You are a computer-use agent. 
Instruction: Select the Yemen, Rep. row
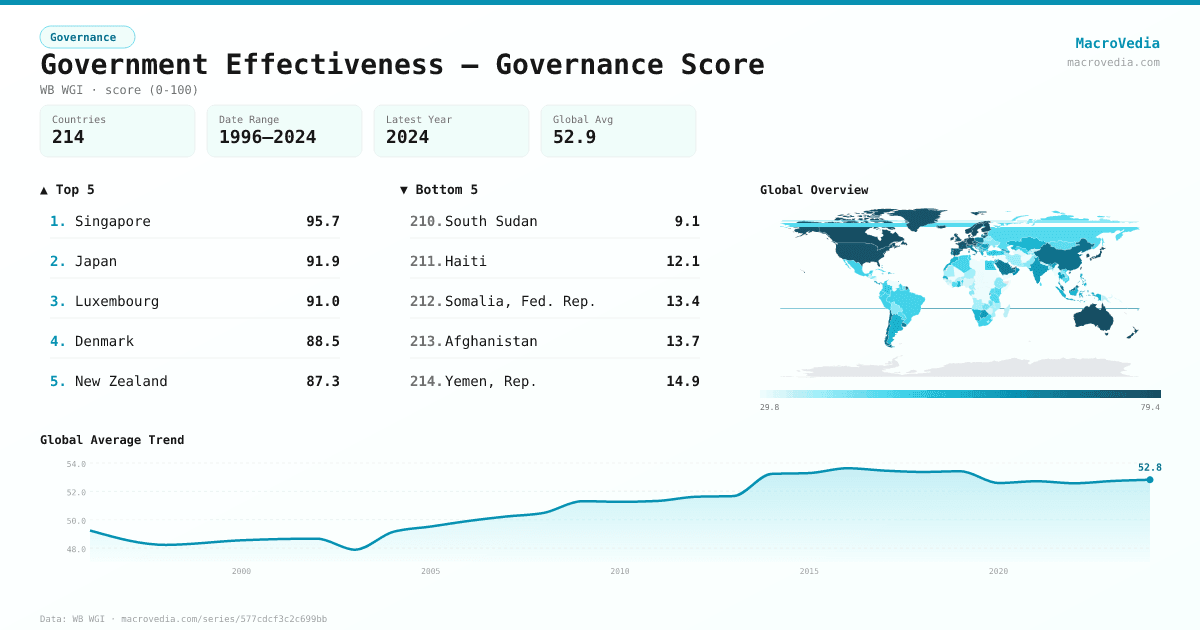[x=555, y=381]
